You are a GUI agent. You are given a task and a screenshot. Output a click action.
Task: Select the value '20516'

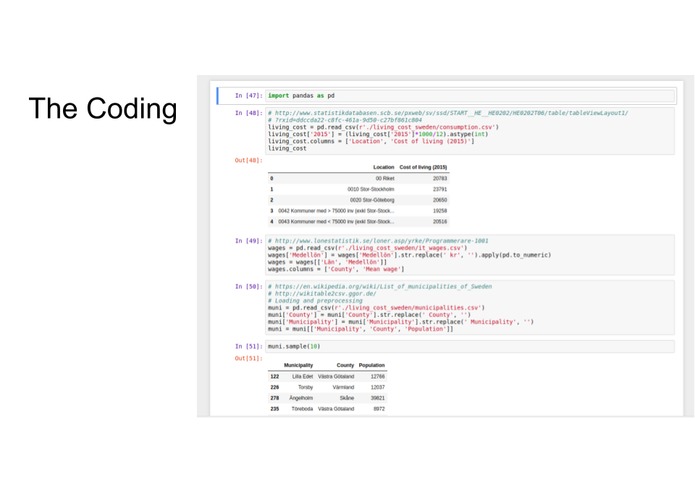(440, 222)
